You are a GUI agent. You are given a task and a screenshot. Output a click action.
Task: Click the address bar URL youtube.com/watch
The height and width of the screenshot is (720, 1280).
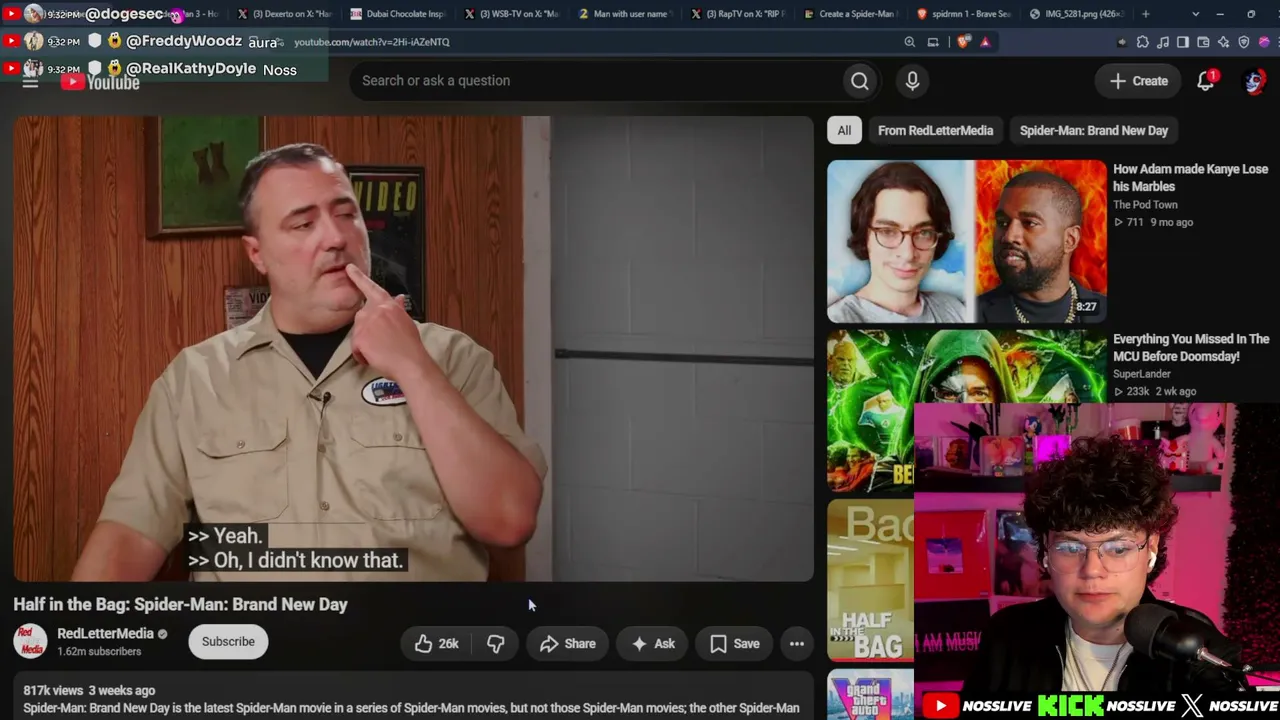[x=371, y=42]
